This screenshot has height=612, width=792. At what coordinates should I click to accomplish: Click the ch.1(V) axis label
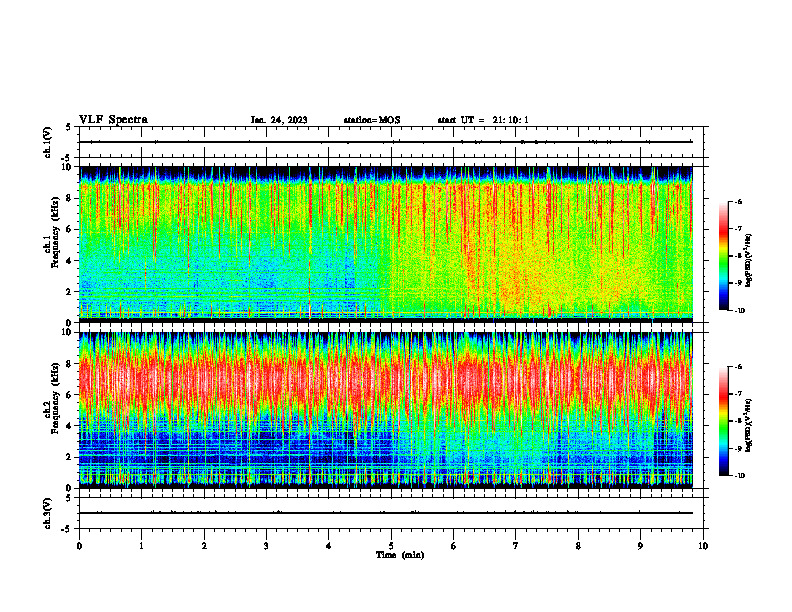pos(48,142)
